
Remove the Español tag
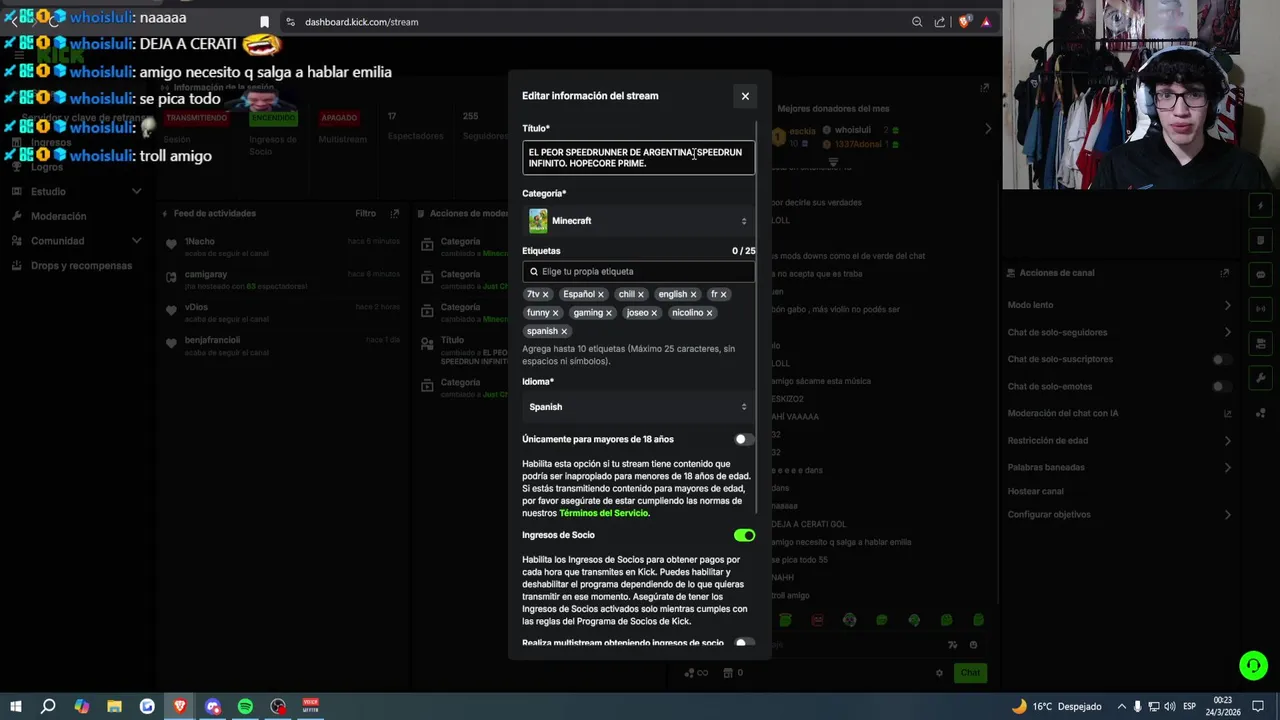tap(601, 295)
